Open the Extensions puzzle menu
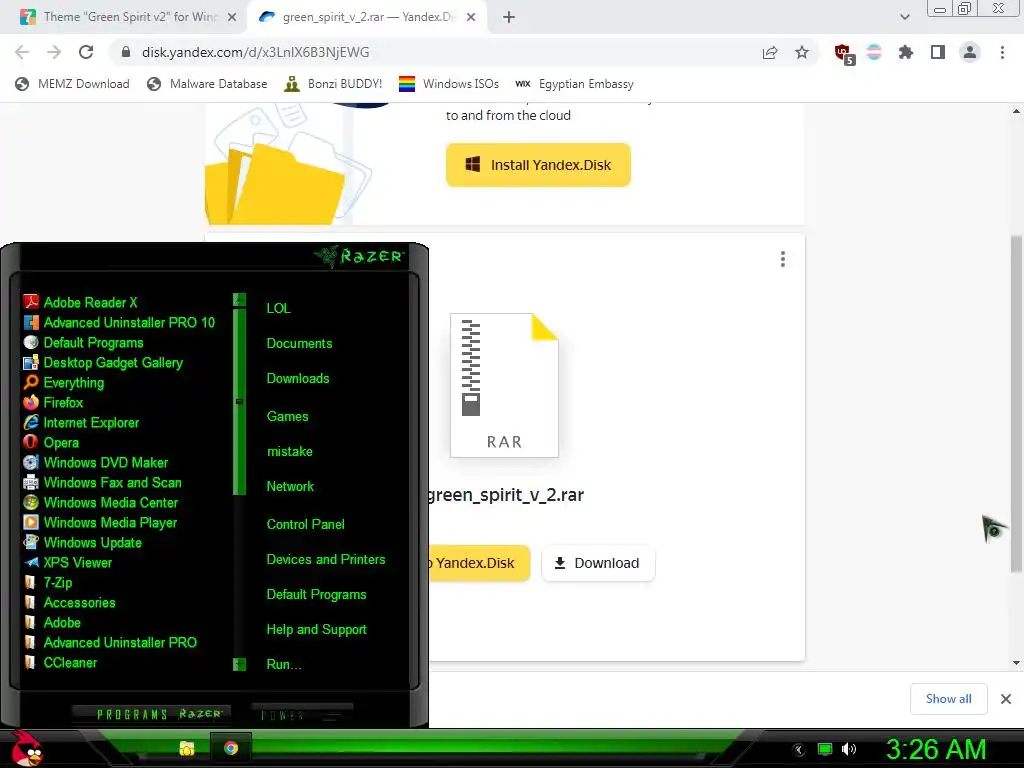 [906, 52]
